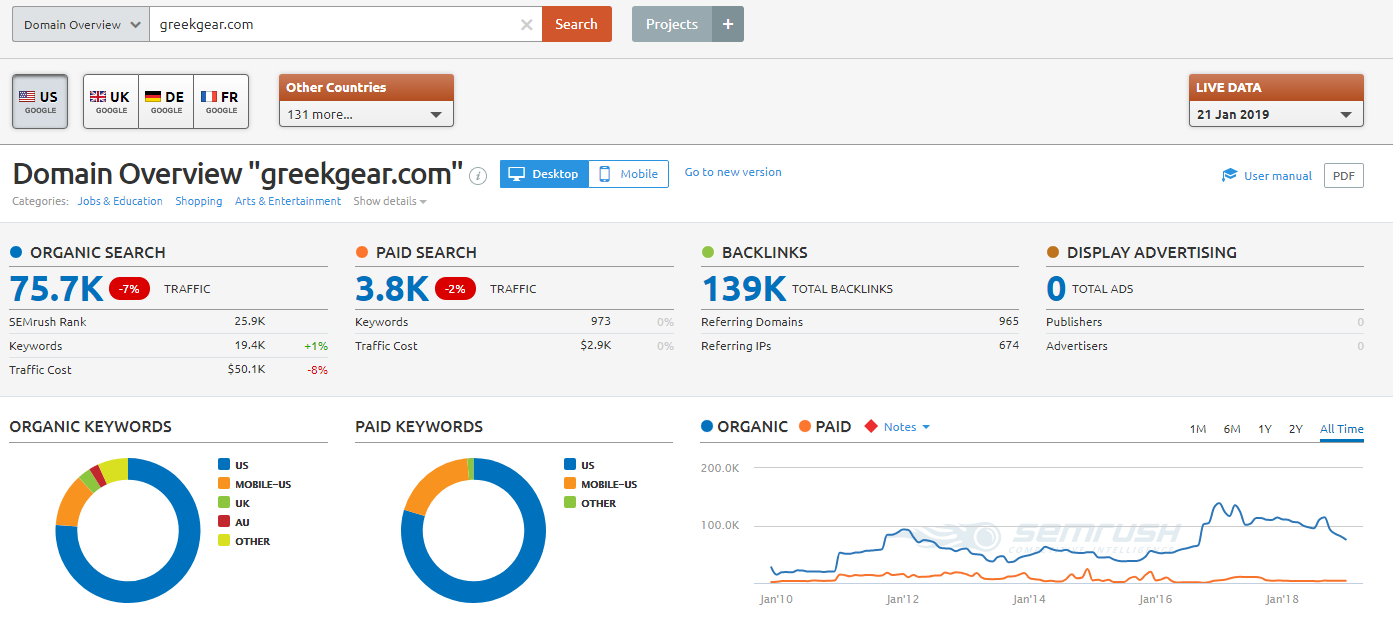Screen dimensions: 1393x637
Task: Click the orange Paid Search section dot
Action: coord(362,252)
